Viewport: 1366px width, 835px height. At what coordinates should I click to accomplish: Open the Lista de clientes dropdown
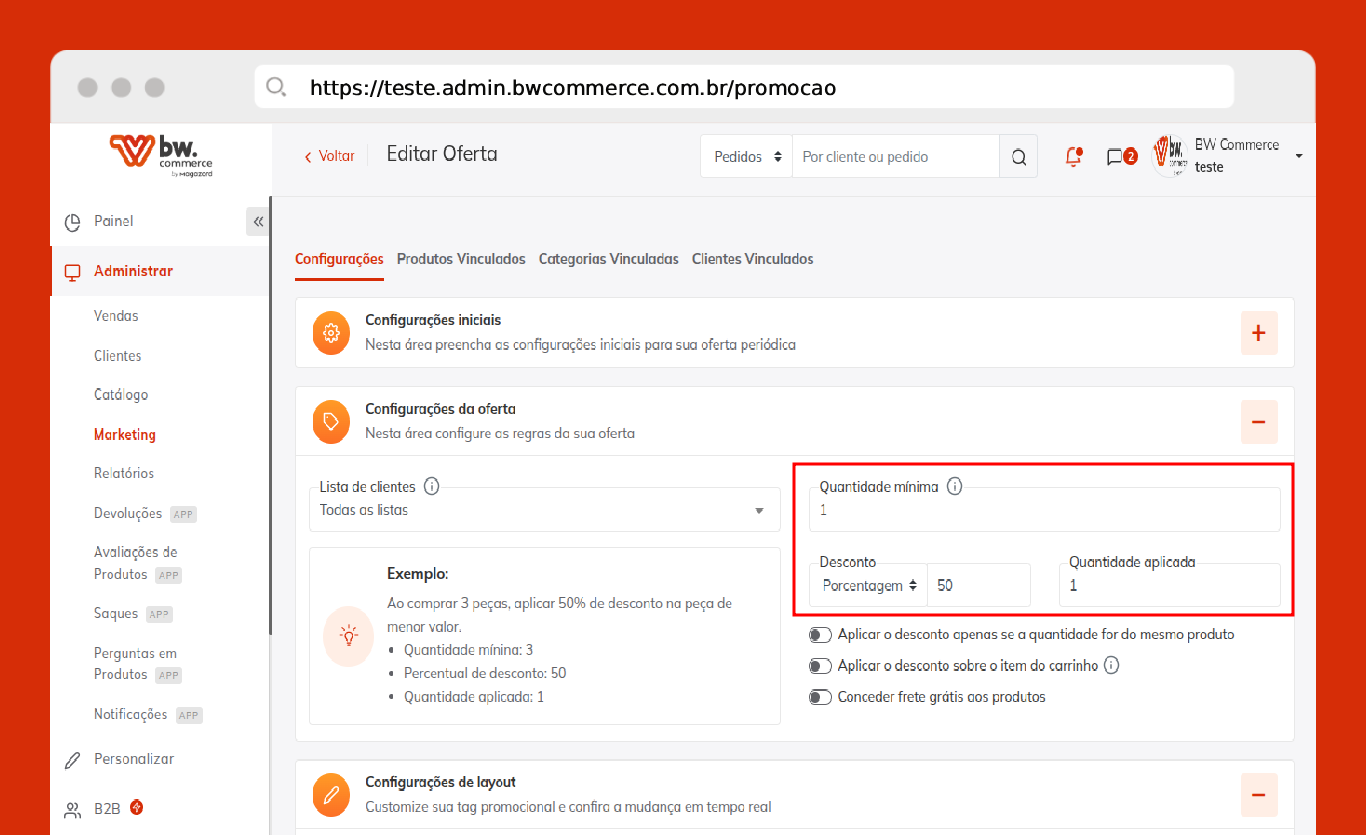(544, 510)
